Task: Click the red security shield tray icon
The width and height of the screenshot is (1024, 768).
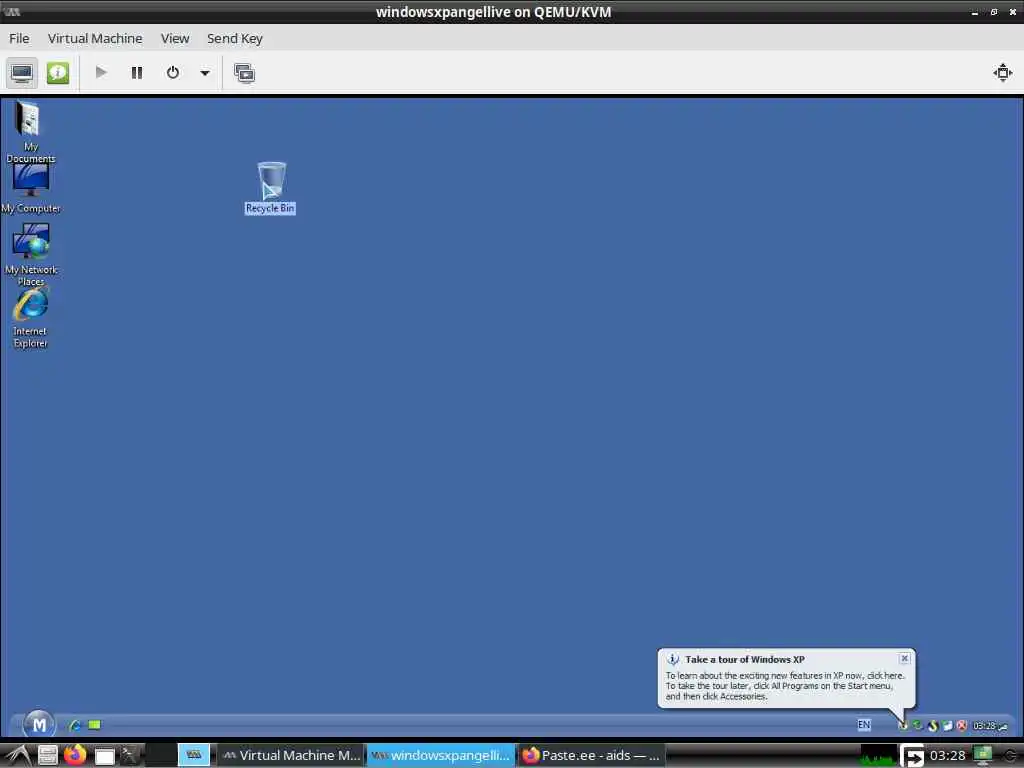Action: click(x=961, y=726)
